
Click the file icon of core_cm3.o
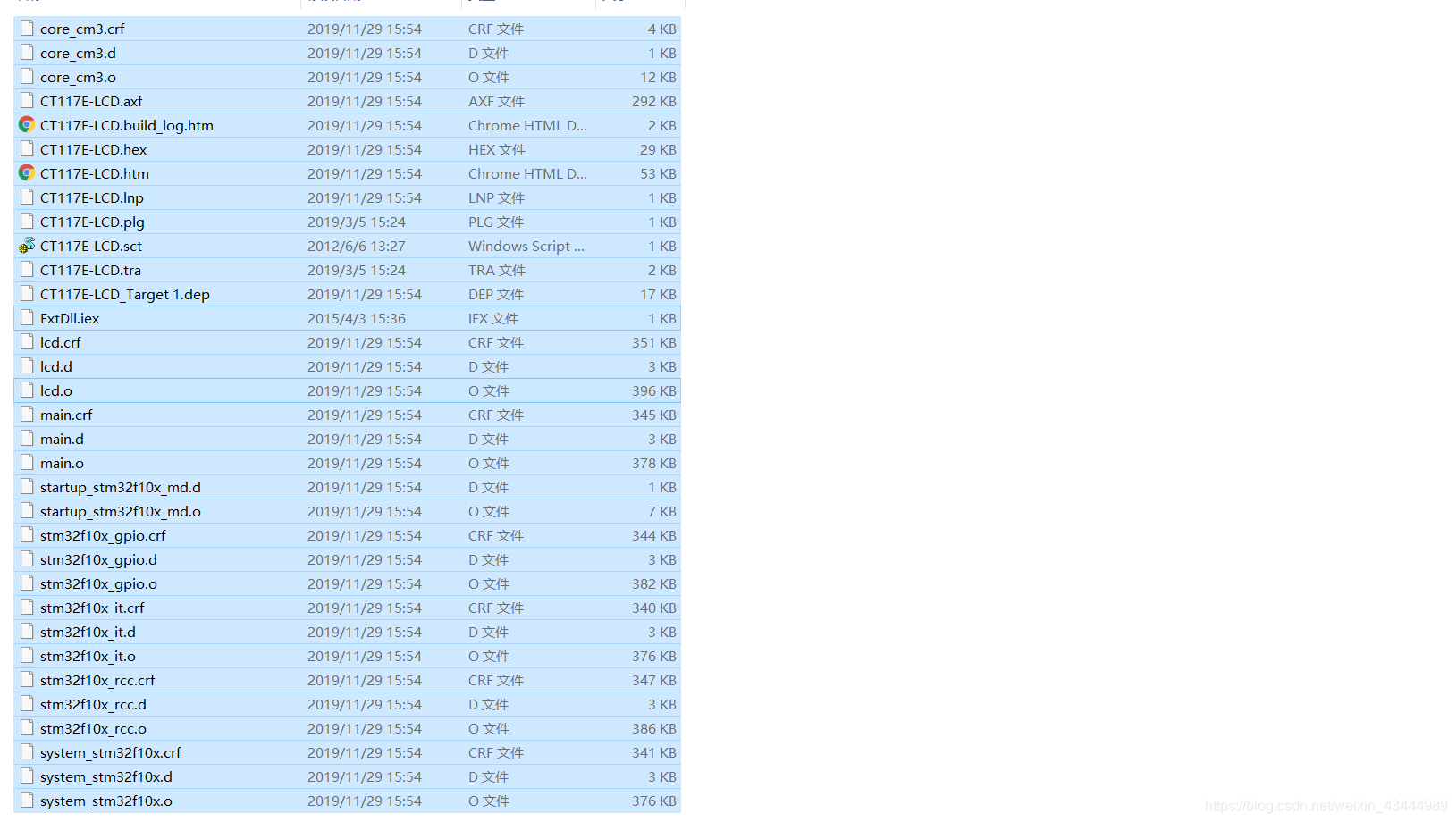click(27, 77)
